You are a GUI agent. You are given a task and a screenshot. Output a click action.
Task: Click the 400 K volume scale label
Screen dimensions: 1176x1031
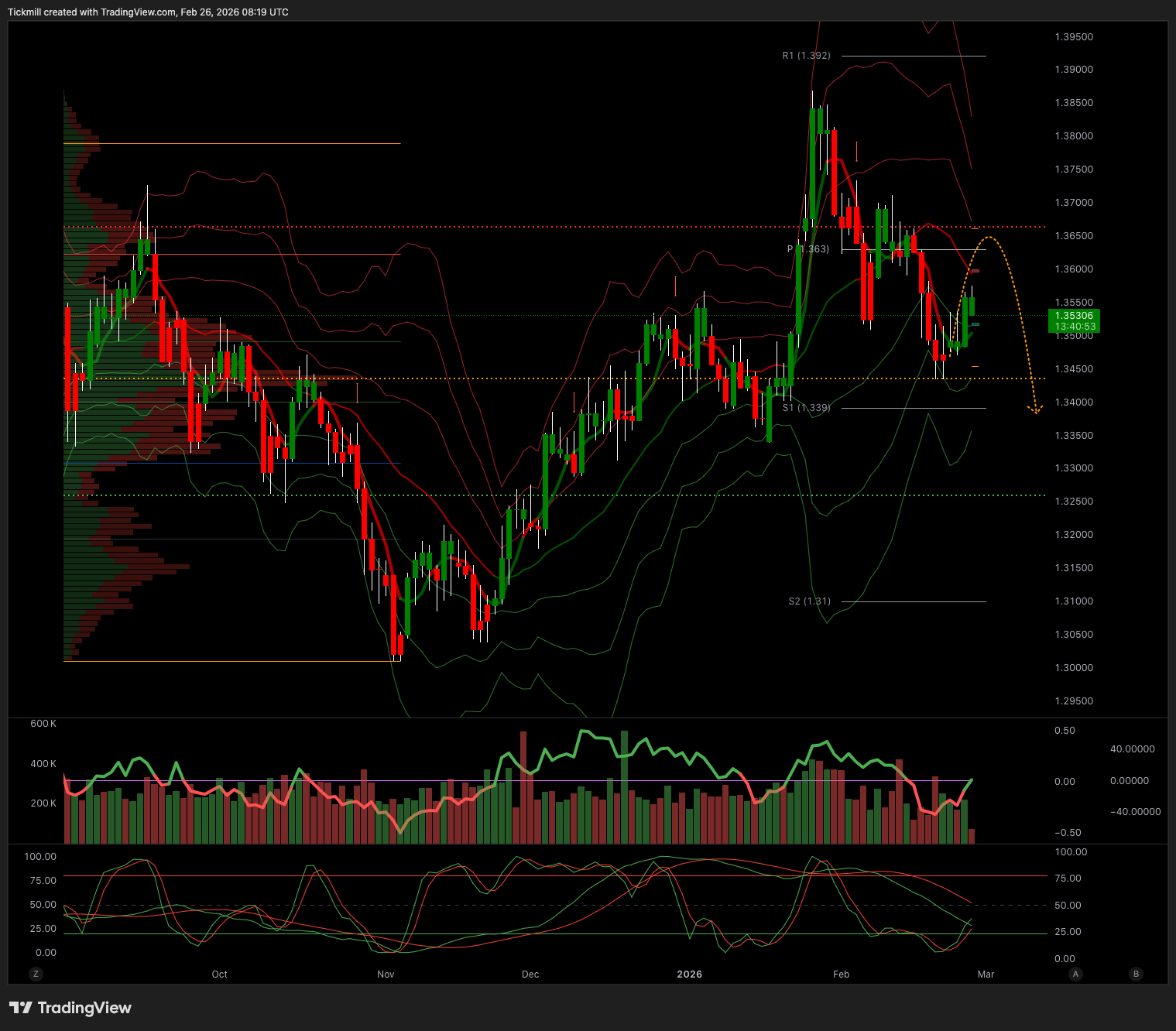(x=43, y=764)
